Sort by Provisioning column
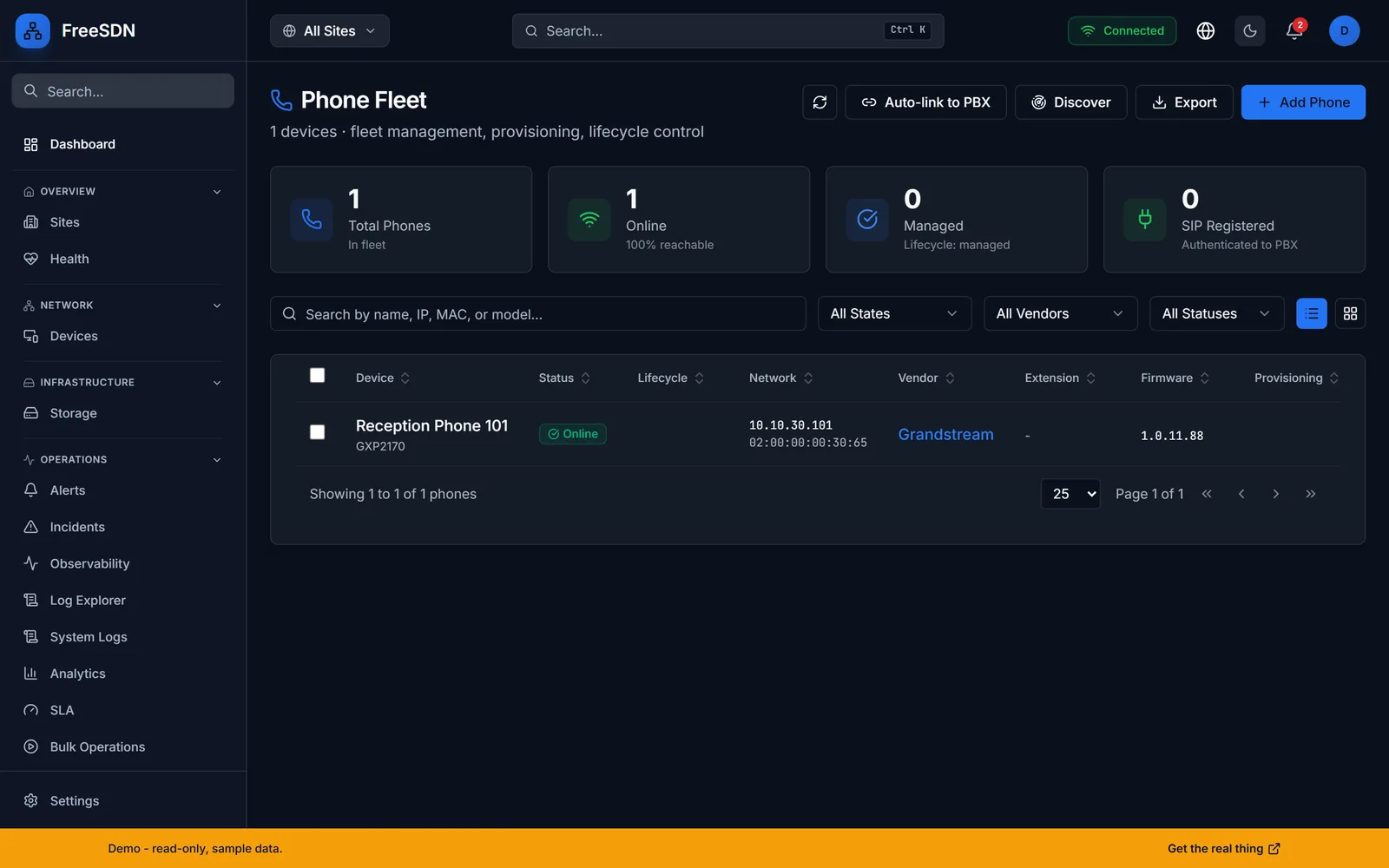The height and width of the screenshot is (868, 1389). point(1297,378)
